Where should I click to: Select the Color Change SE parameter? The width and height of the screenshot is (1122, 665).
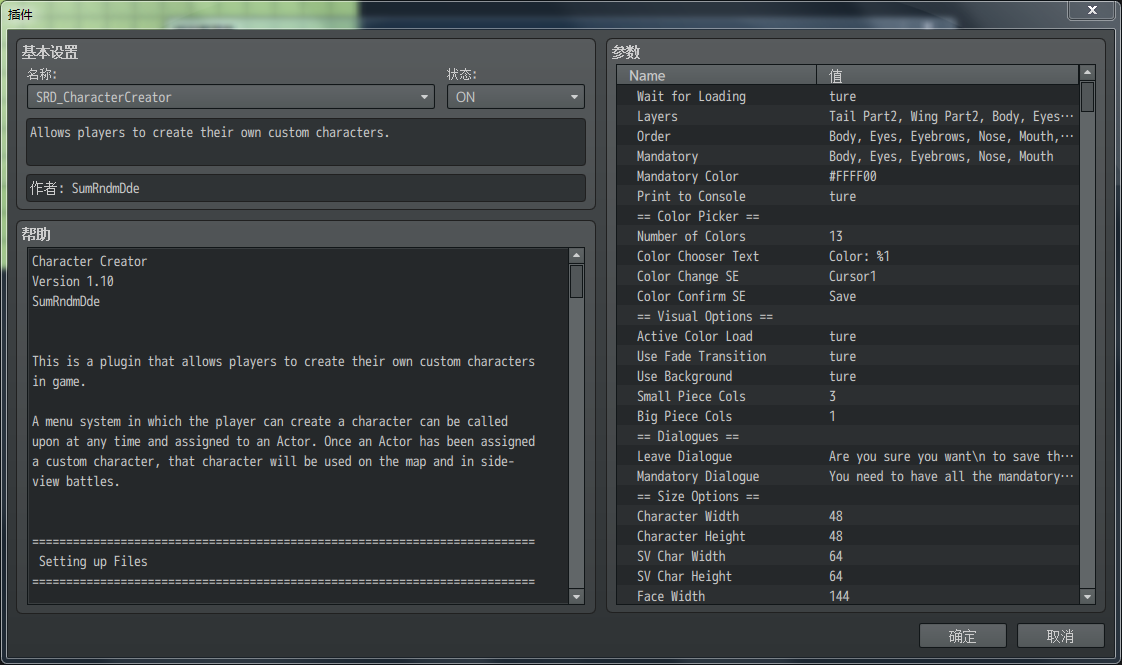pyautogui.click(x=848, y=276)
